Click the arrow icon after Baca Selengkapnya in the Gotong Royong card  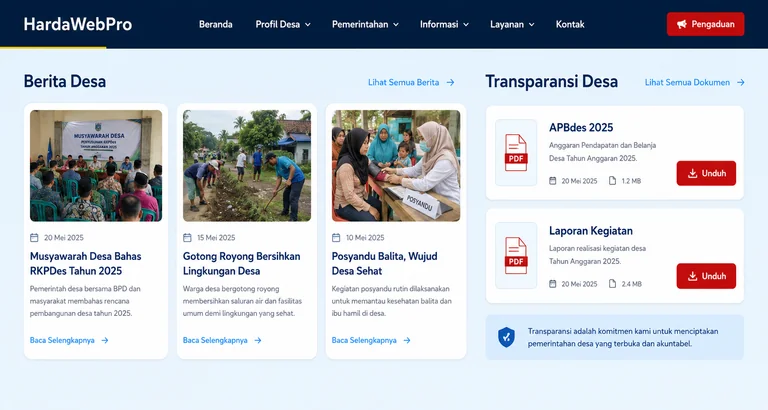(x=258, y=340)
